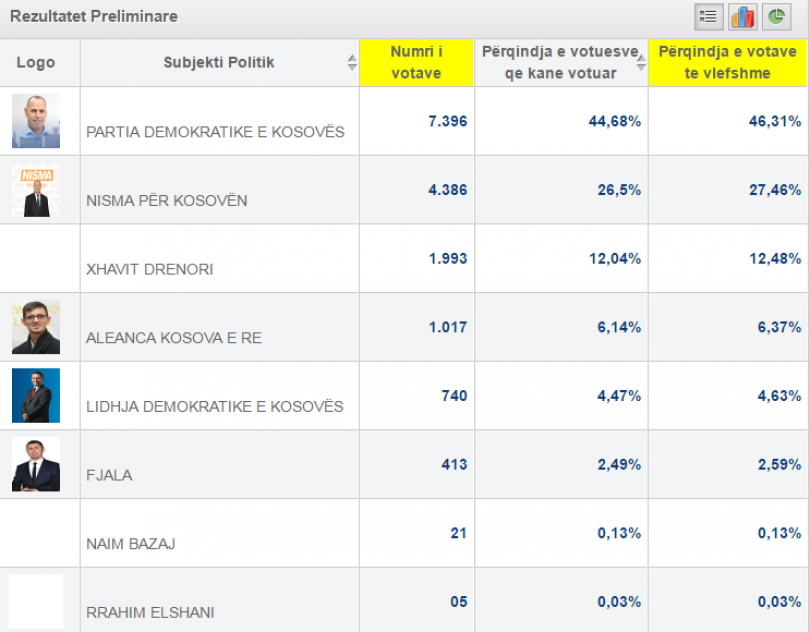810x632 pixels.
Task: Click the FJALA candidate photo
Action: (36, 464)
